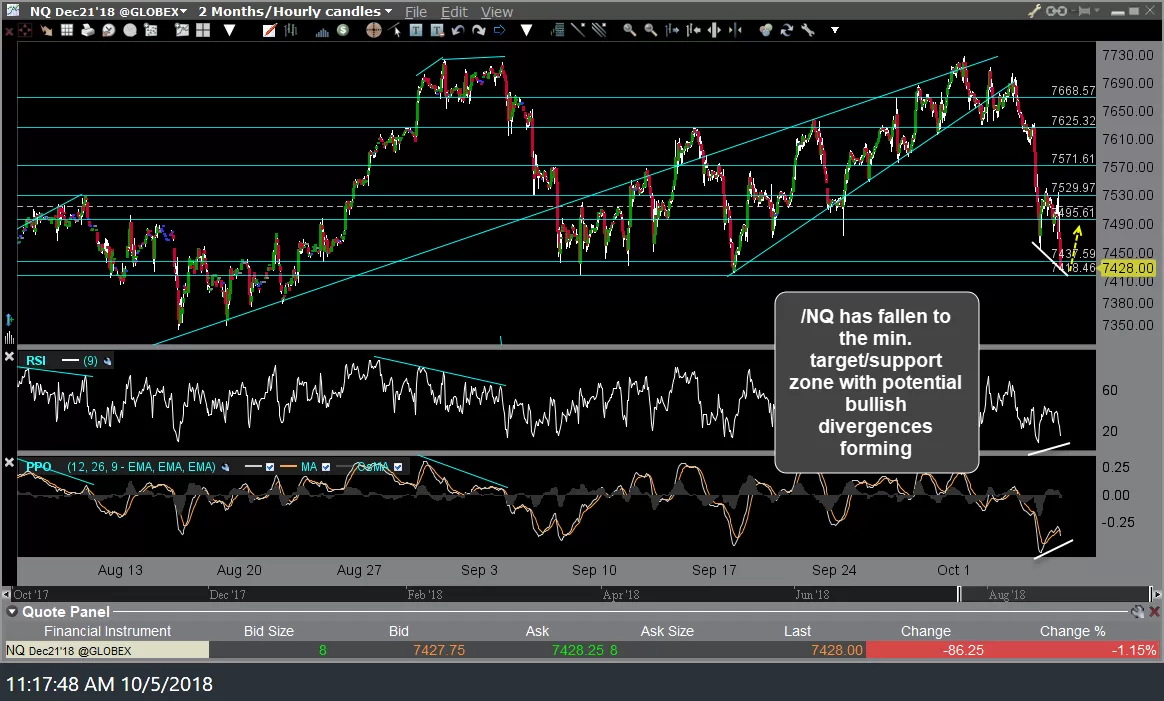1164x701 pixels.
Task: Expand the first white triangle toolbar dropdown
Action: click(229, 30)
